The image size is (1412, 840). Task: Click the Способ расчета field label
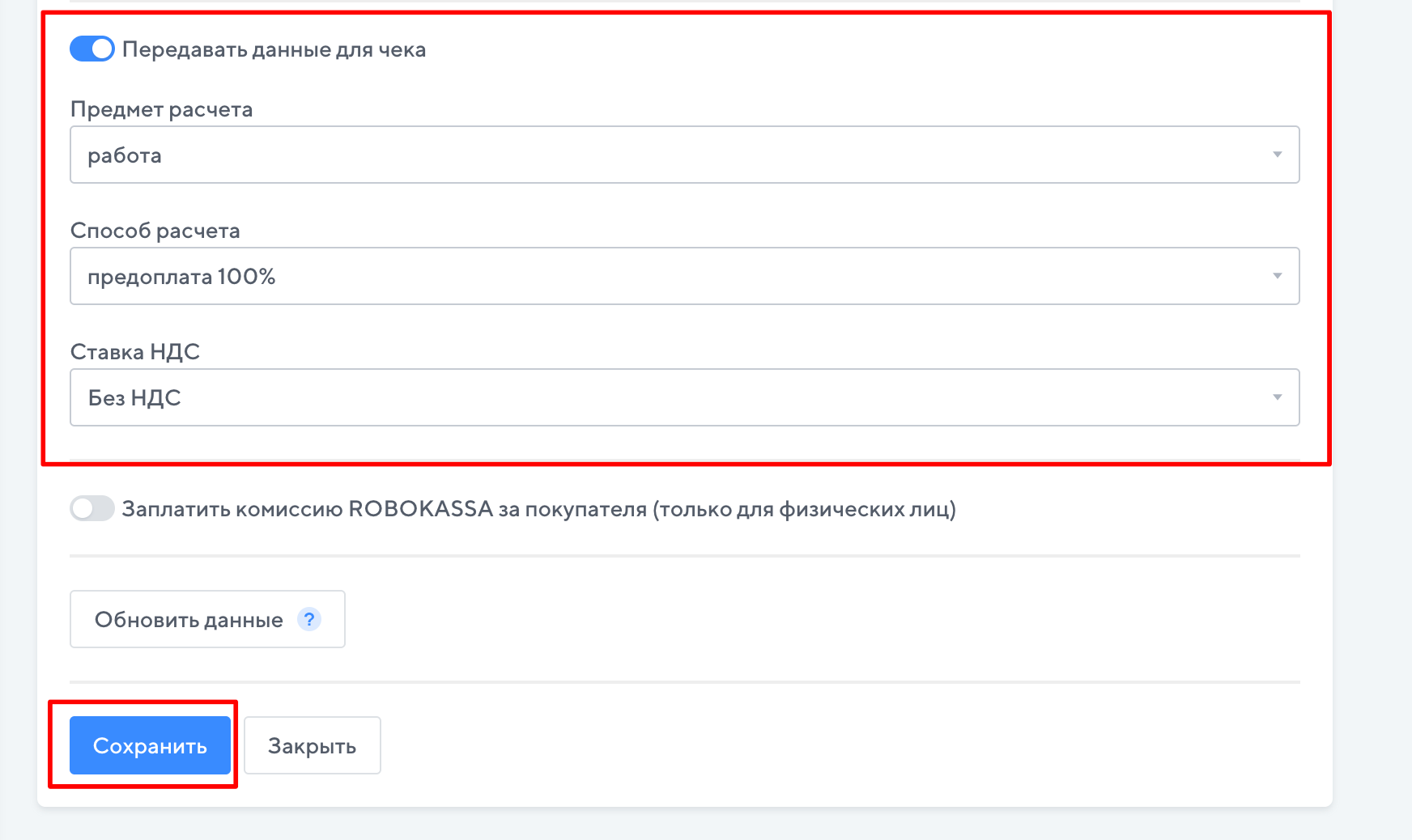click(155, 231)
